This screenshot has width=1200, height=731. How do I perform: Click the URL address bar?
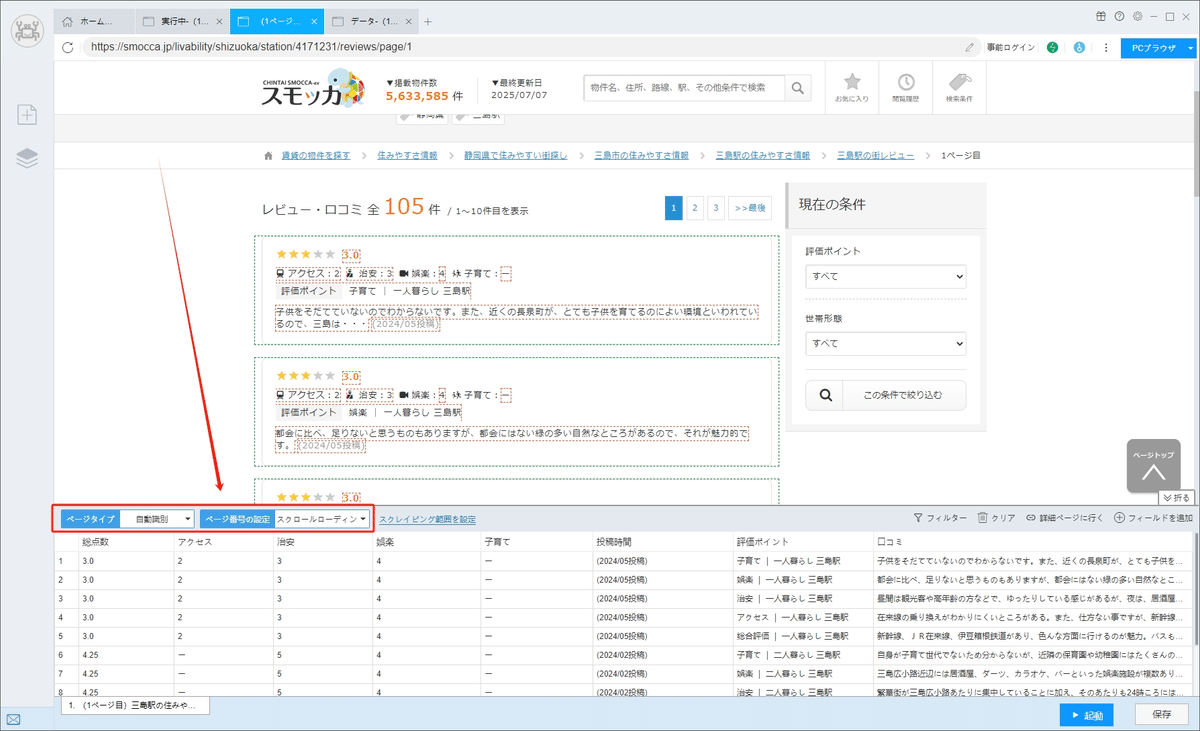tap(520, 47)
